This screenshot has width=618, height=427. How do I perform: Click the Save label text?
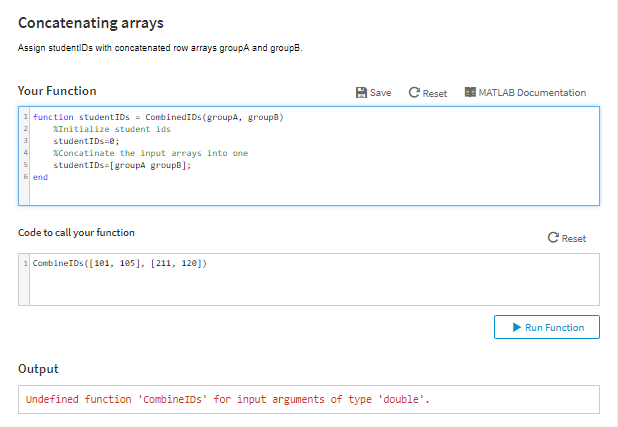click(380, 93)
